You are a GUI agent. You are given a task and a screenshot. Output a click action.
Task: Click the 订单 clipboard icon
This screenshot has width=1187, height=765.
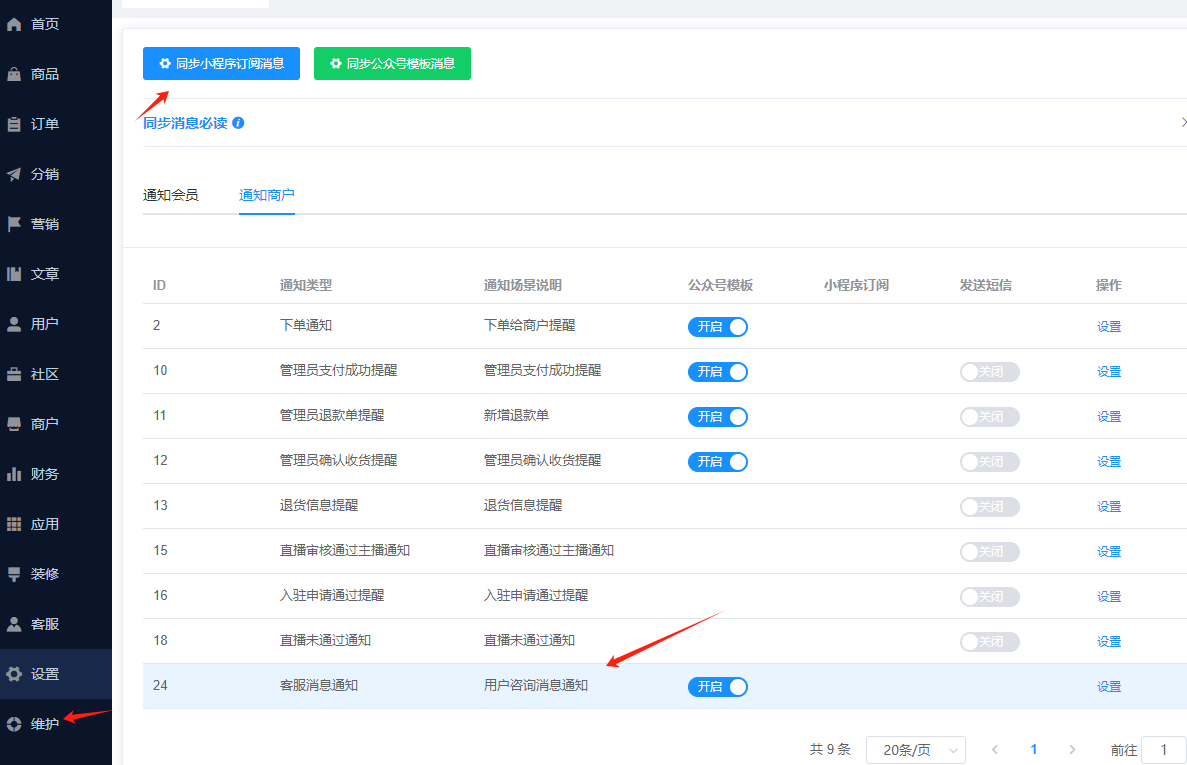14,124
